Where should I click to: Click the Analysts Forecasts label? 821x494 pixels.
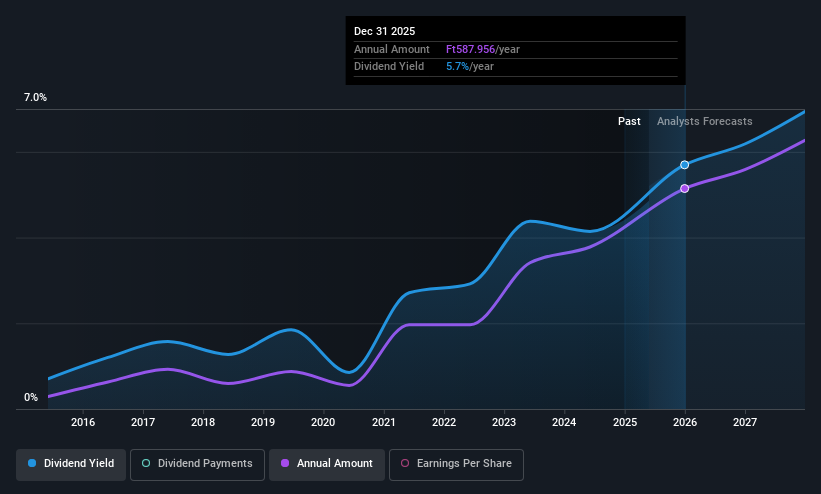pos(704,121)
